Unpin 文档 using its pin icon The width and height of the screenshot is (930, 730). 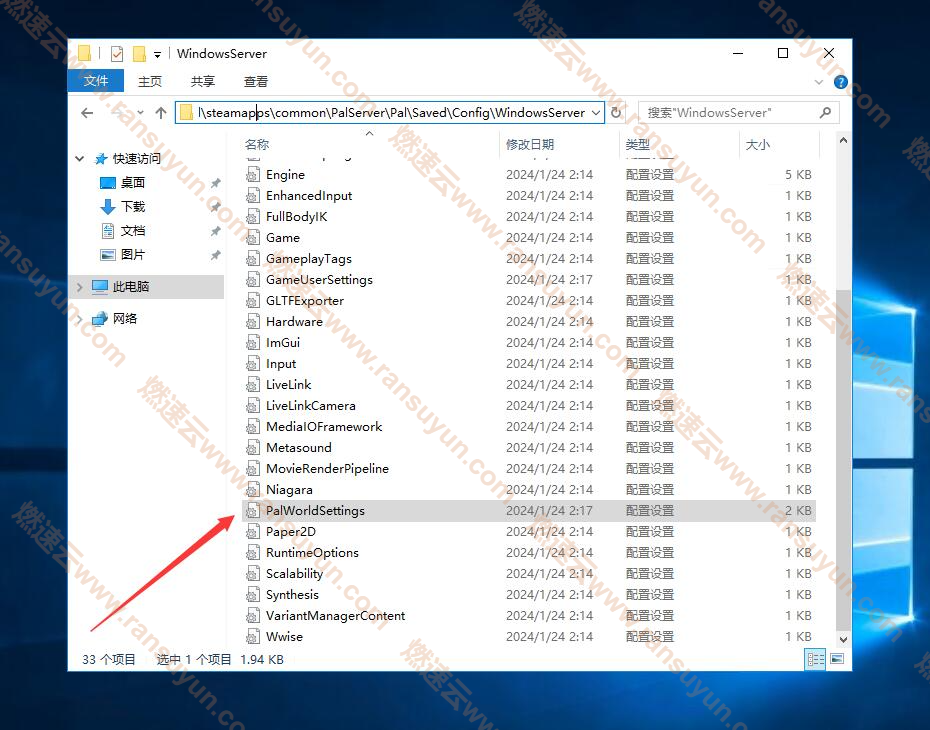[215, 231]
